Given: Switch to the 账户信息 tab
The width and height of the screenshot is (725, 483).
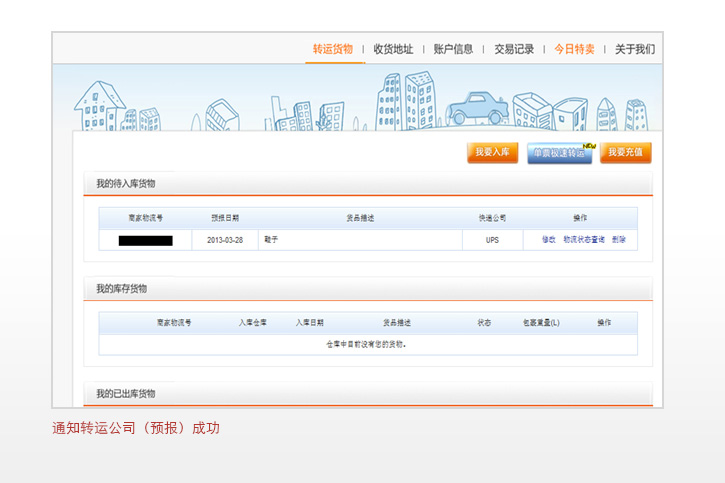Looking at the screenshot, I should [x=453, y=49].
